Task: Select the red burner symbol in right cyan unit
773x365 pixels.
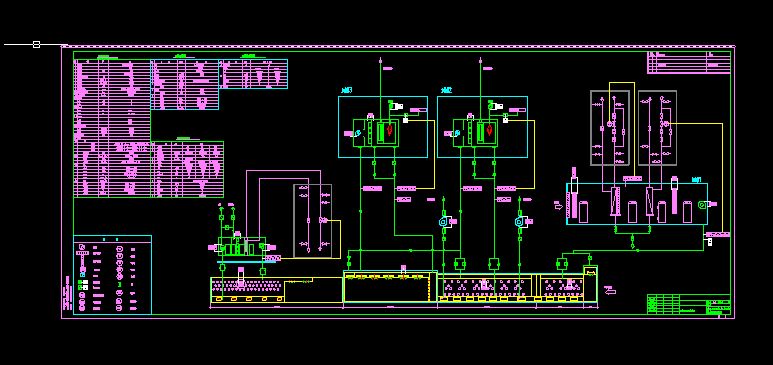Action: (x=489, y=130)
